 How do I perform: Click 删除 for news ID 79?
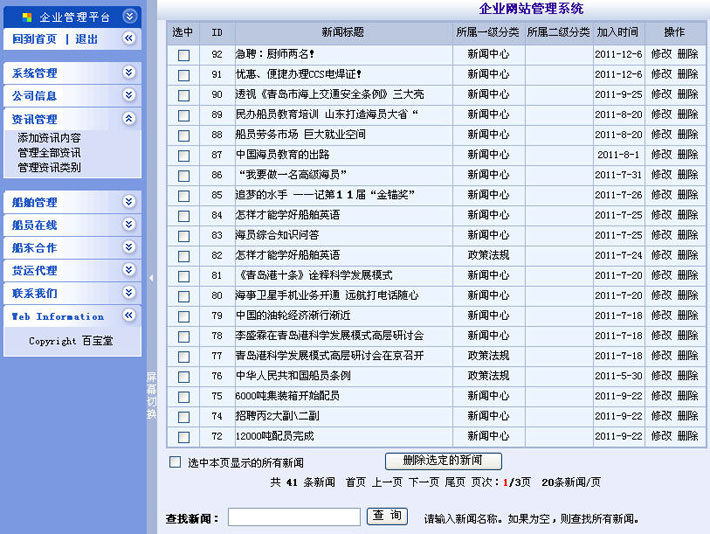[687, 316]
